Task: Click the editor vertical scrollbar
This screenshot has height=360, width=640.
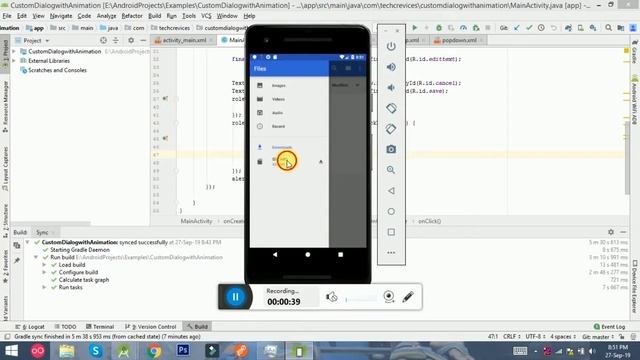Action: (627, 159)
